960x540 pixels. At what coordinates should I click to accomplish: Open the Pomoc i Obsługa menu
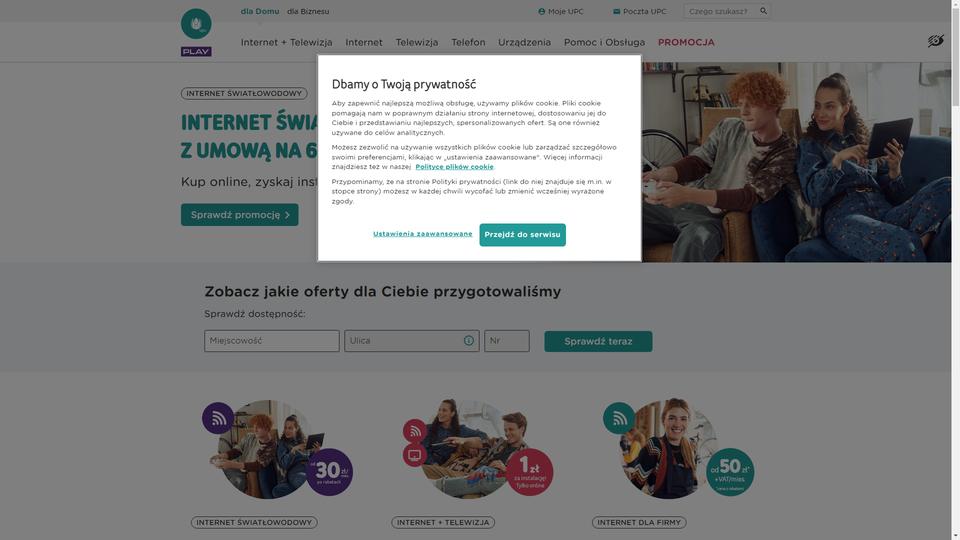(x=604, y=42)
